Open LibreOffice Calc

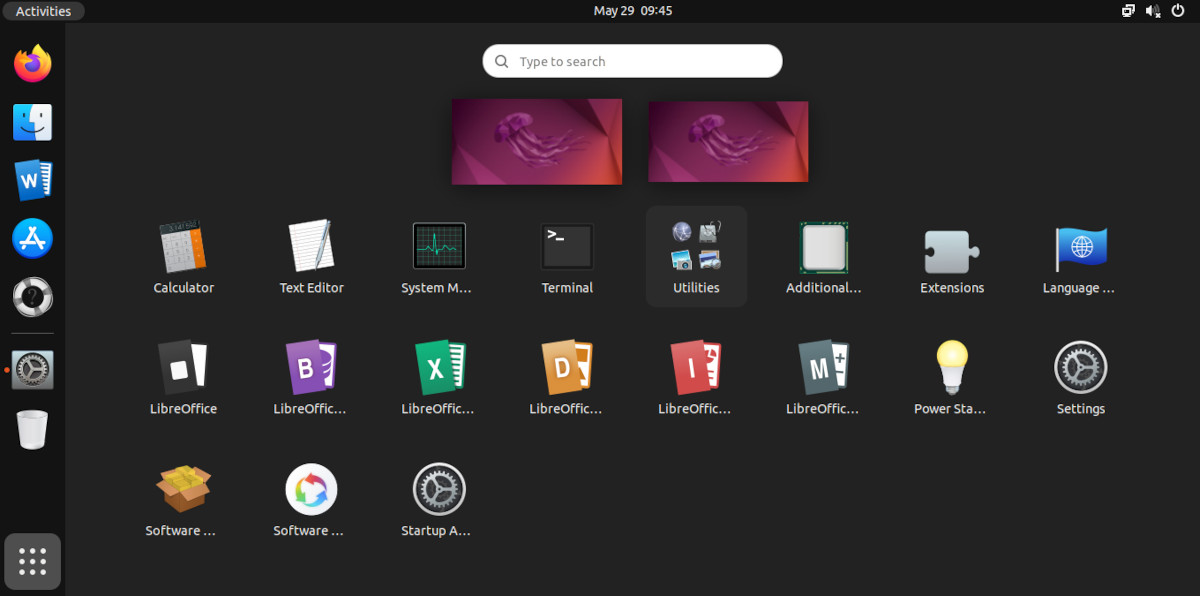point(438,366)
